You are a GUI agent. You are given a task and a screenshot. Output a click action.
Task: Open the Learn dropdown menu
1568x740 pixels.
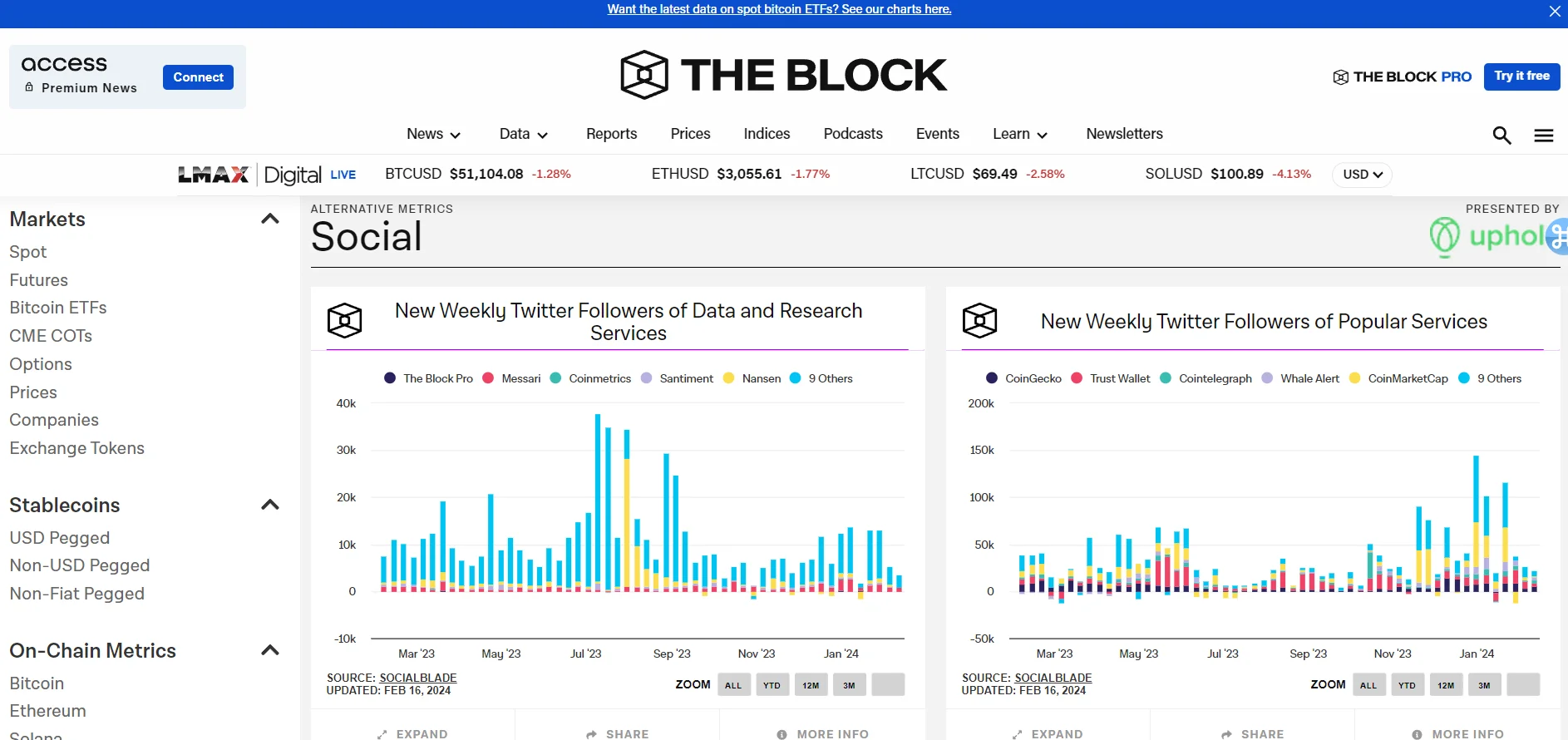[x=1020, y=134]
